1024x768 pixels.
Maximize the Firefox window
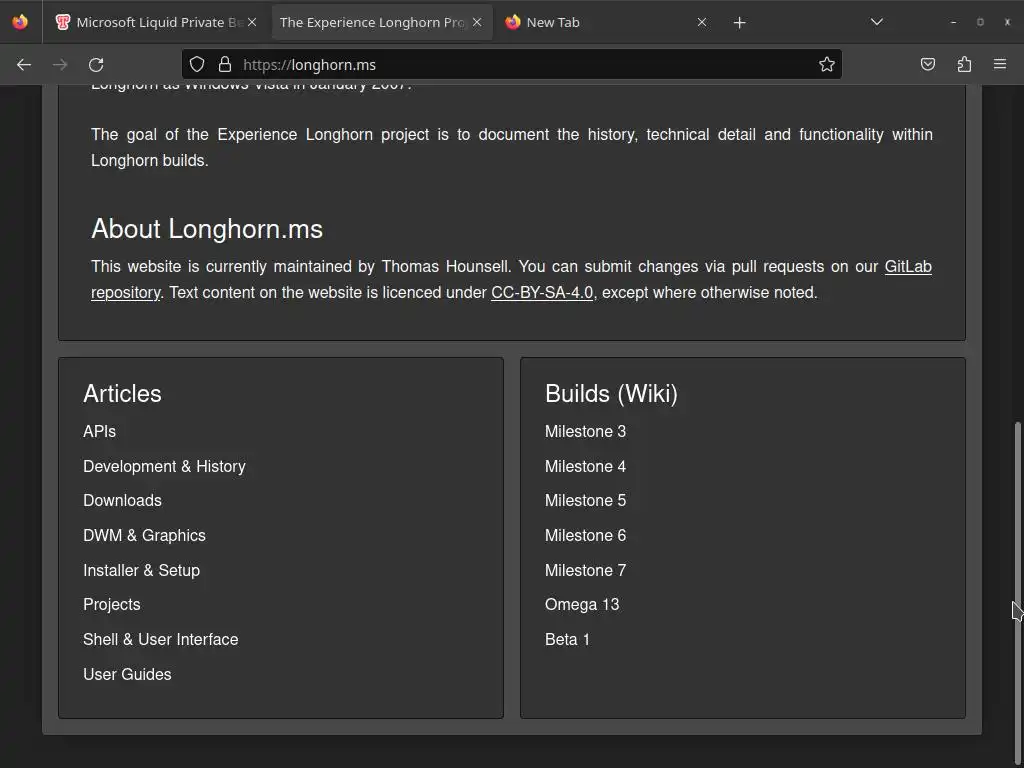pyautogui.click(x=980, y=22)
